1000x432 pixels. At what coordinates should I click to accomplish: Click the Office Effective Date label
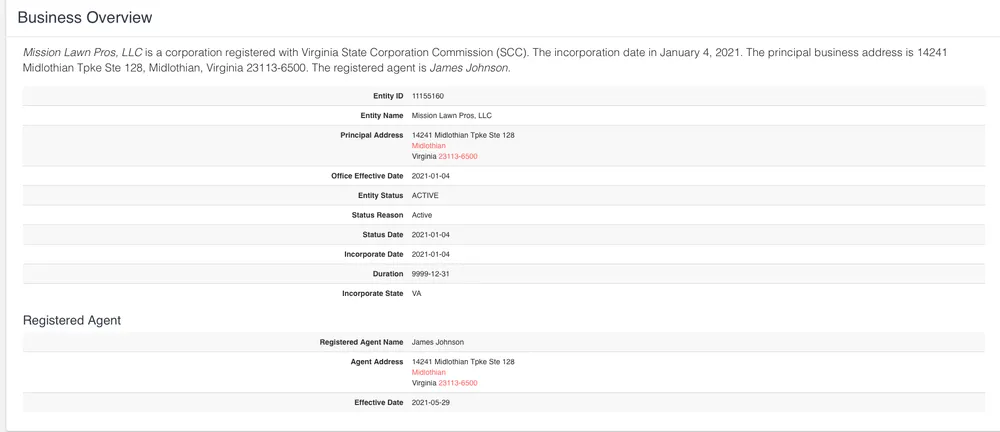(x=367, y=176)
